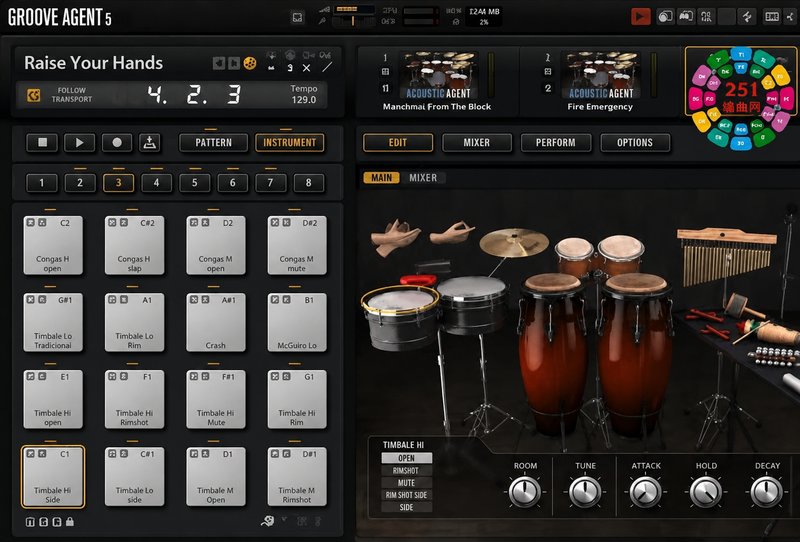800x542 pixels.
Task: Click the last icon in the top toolbar
Action: point(790,17)
